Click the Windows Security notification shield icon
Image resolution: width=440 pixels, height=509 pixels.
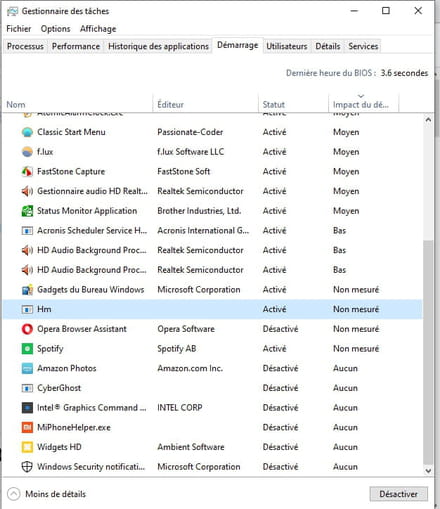click(x=27, y=467)
